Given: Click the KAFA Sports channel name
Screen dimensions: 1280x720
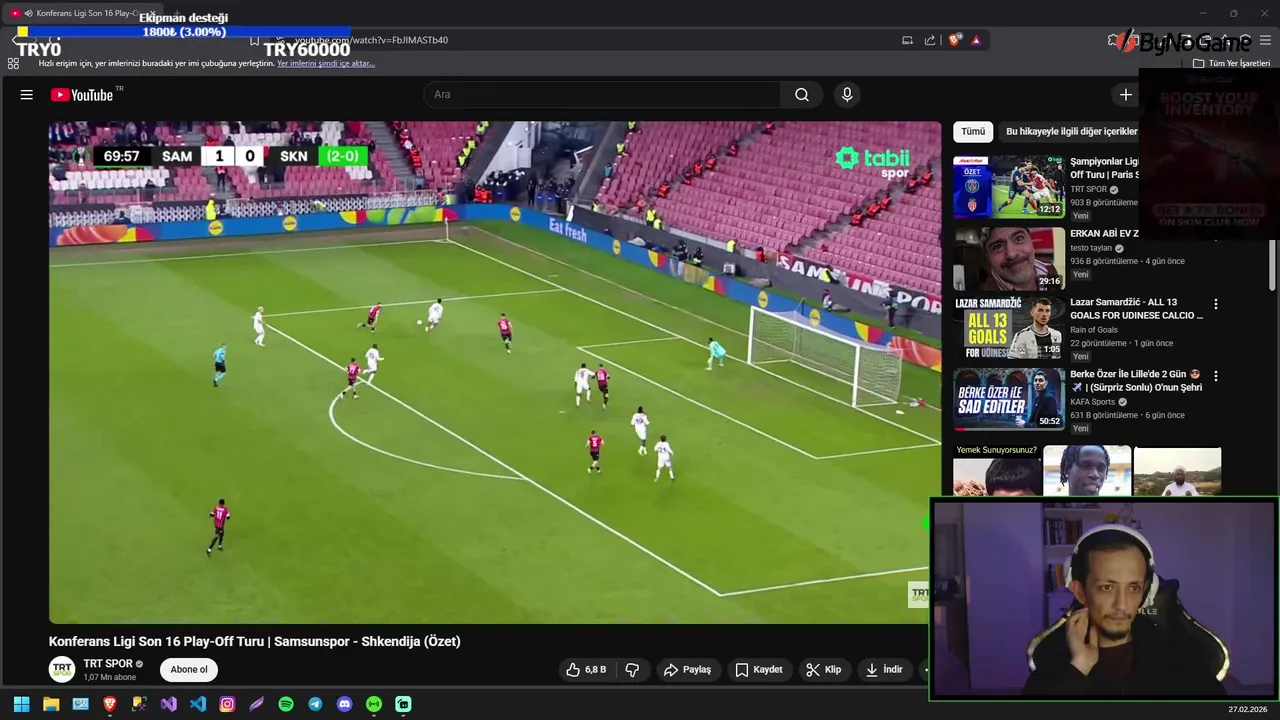Looking at the screenshot, I should click(x=1092, y=402).
